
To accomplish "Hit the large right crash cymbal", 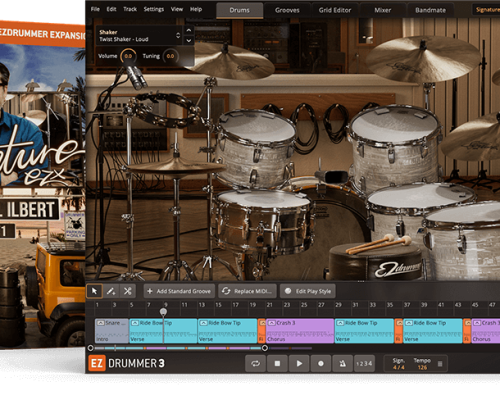I will [423, 59].
